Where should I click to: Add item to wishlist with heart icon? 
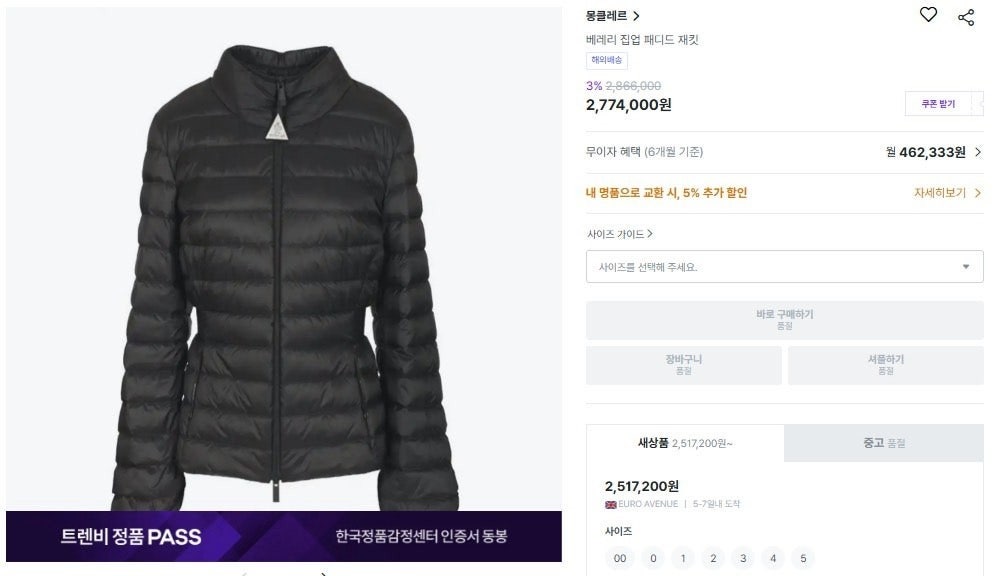(928, 15)
